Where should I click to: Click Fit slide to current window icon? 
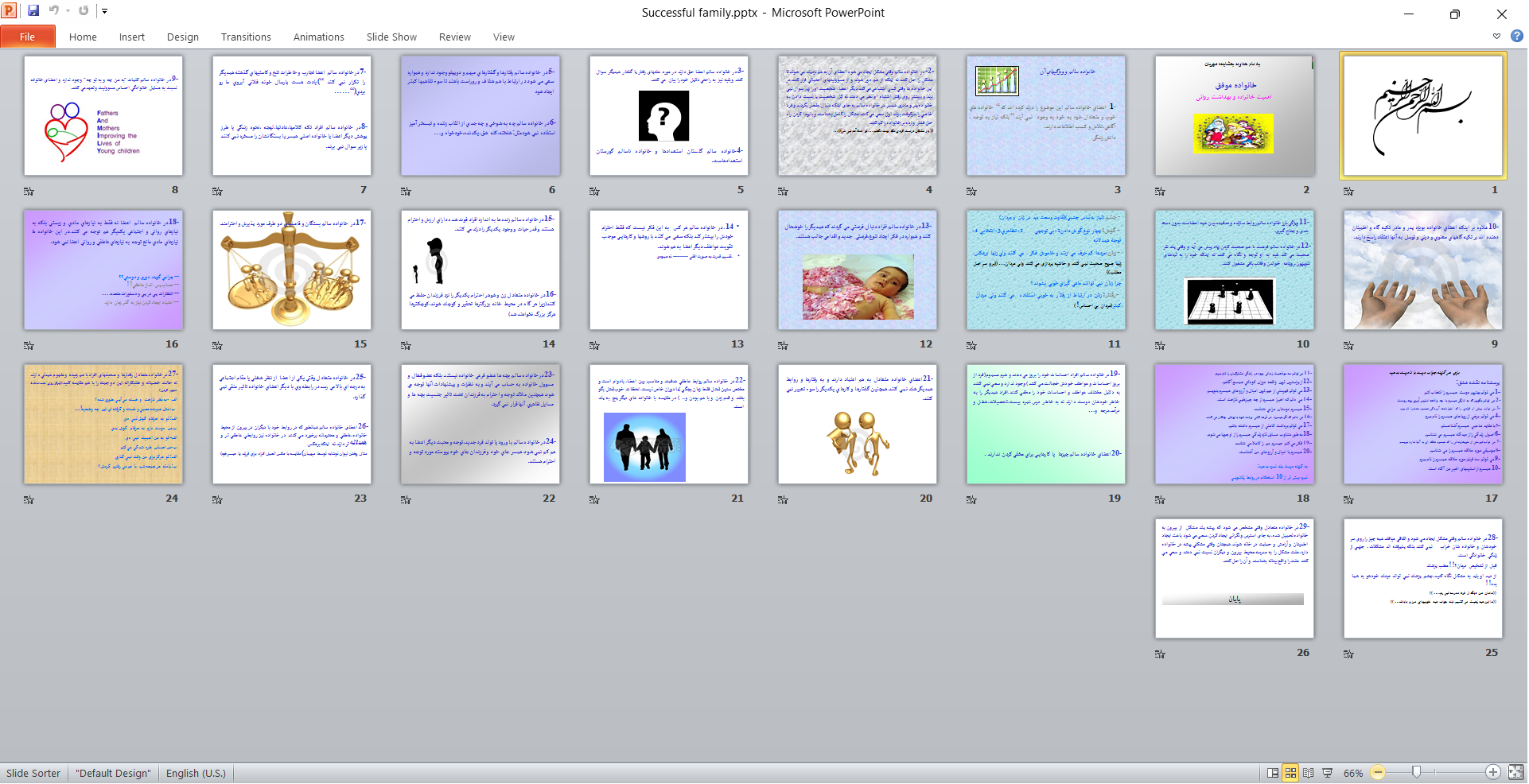coord(1515,772)
